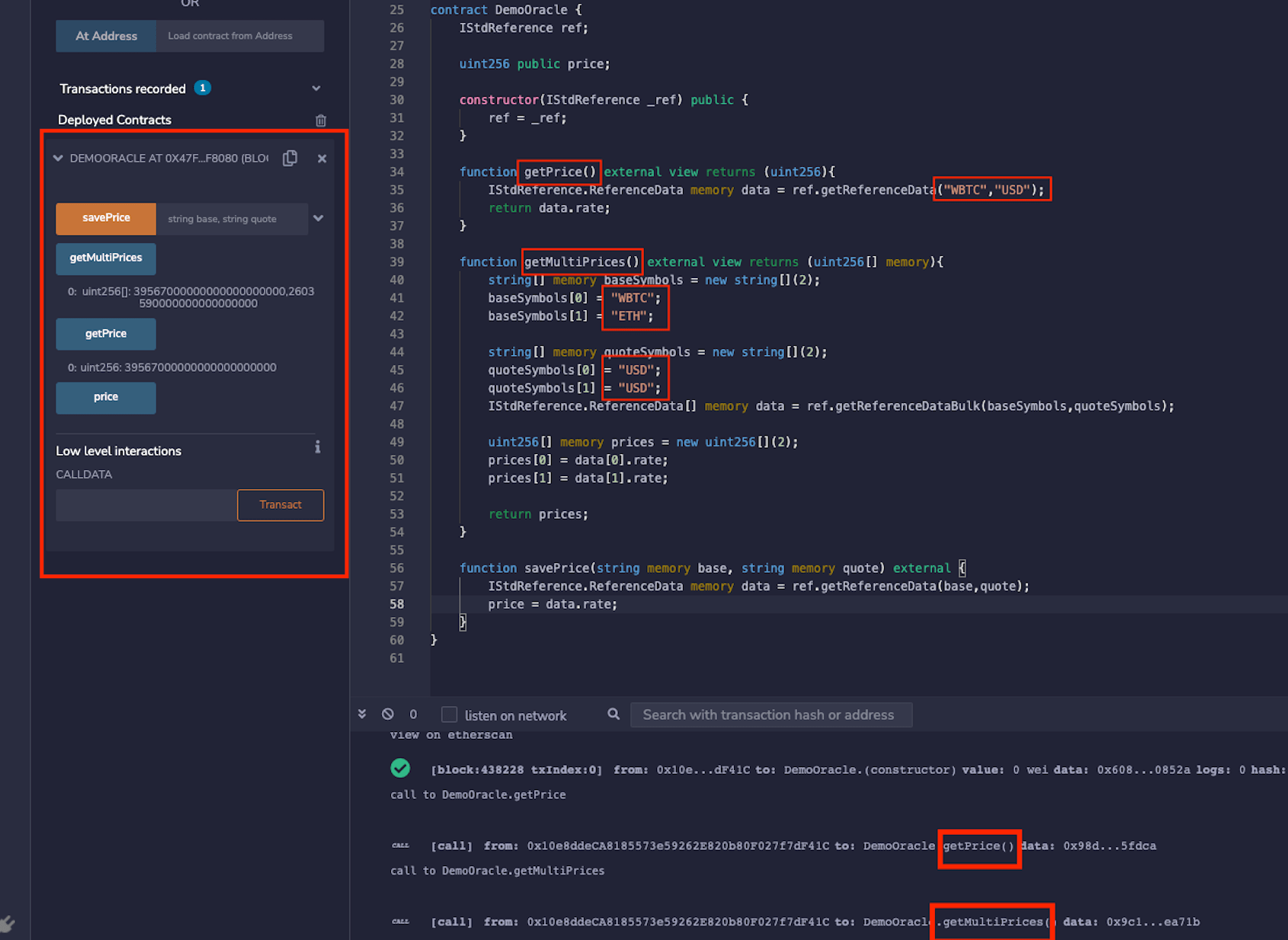
Task: Click the Load contract from Address field
Action: [239, 36]
